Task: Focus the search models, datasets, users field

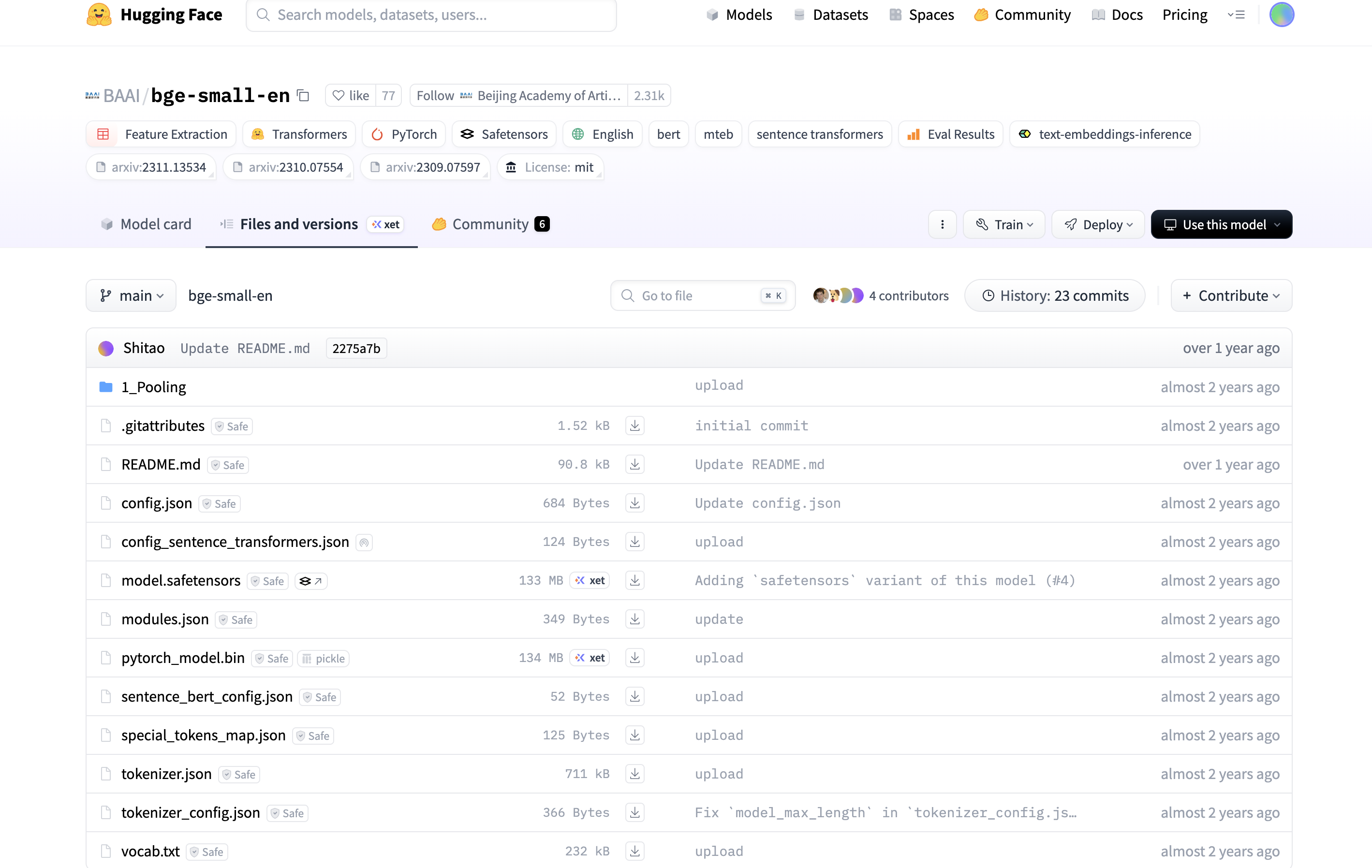Action: [431, 15]
